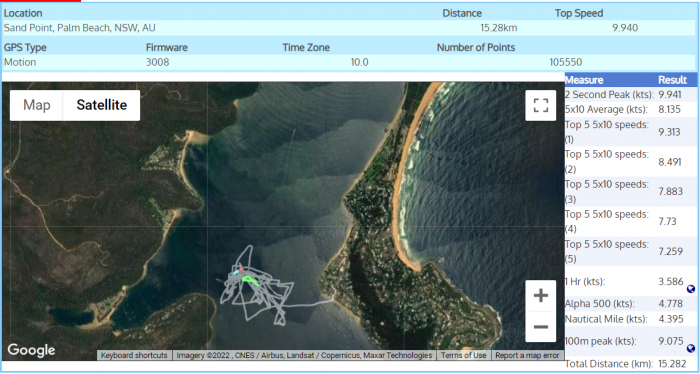The width and height of the screenshot is (700, 374).
Task: Click globe icon beside 1 Hr result
Action: pyautogui.click(x=691, y=289)
